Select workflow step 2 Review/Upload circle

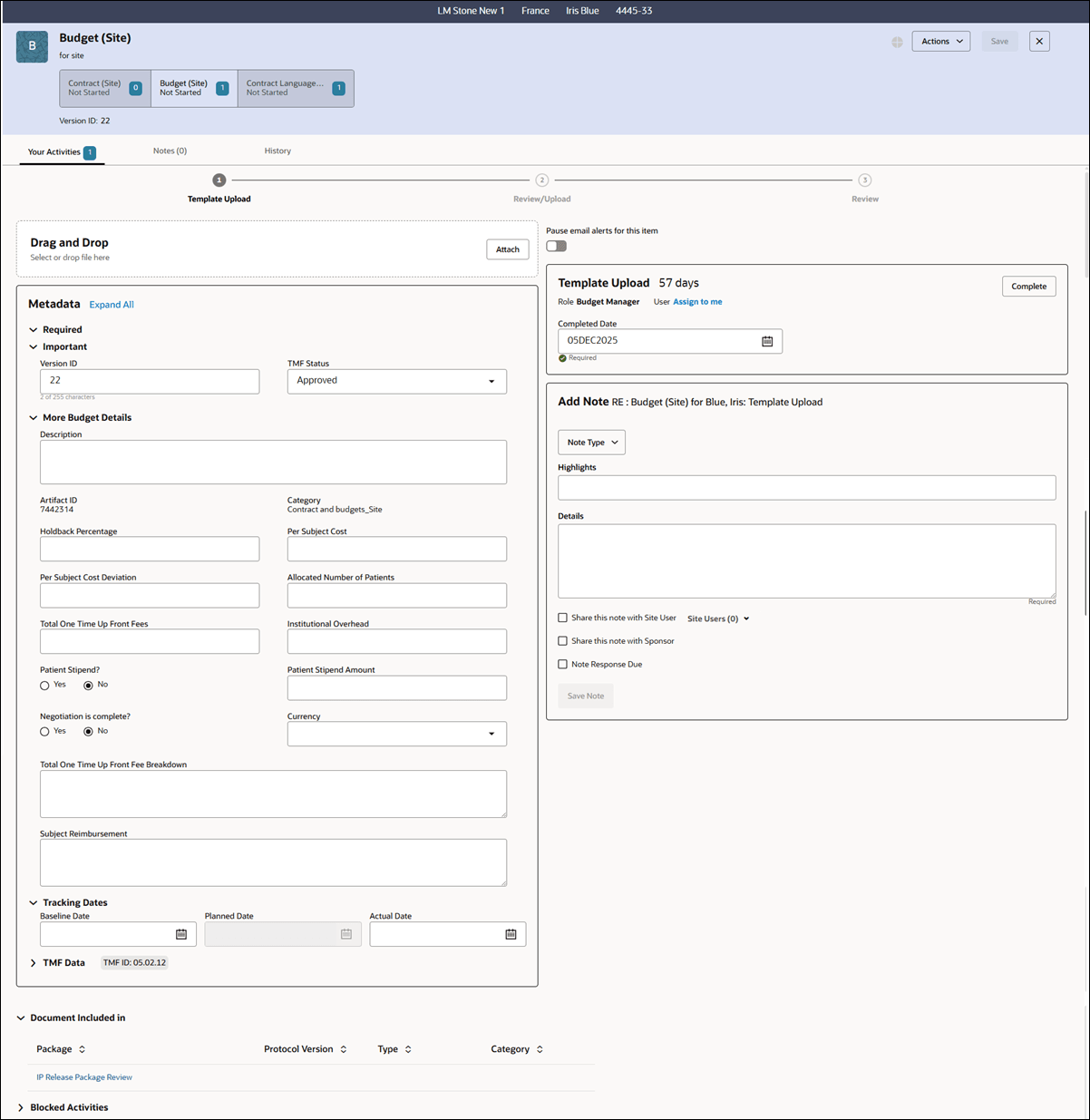[541, 180]
